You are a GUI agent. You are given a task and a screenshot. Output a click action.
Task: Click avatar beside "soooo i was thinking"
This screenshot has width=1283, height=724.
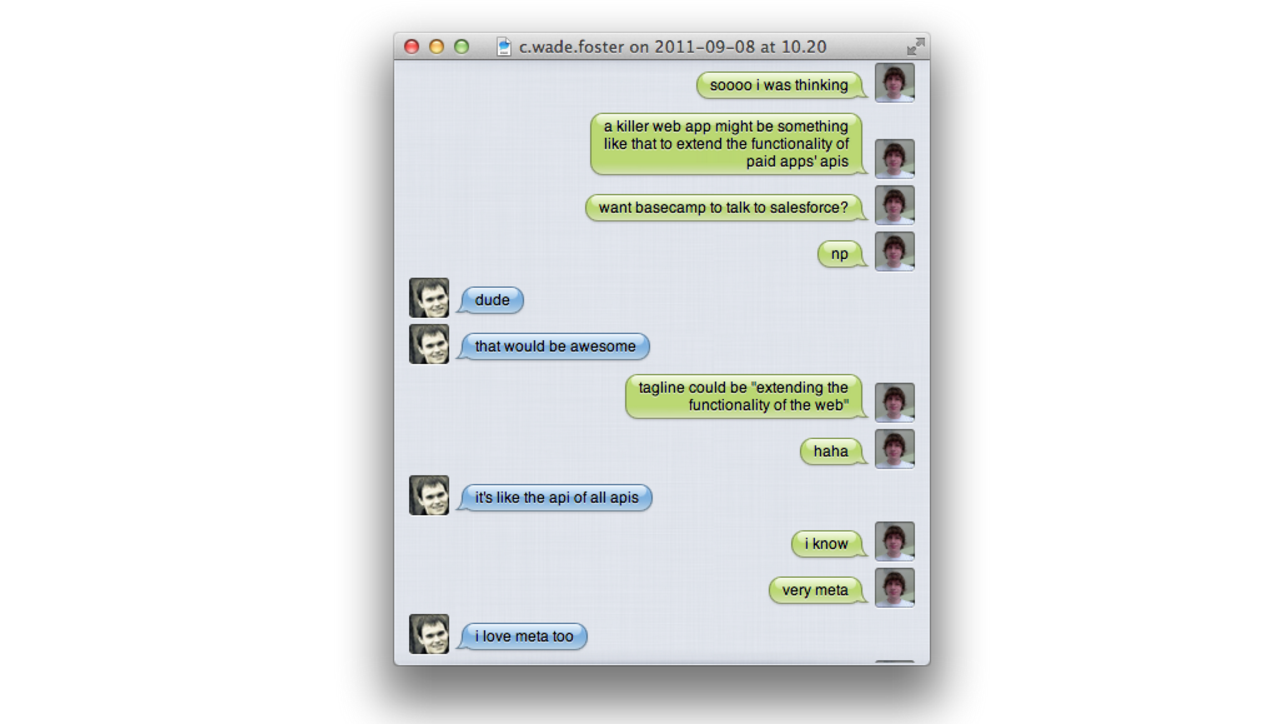click(x=894, y=82)
